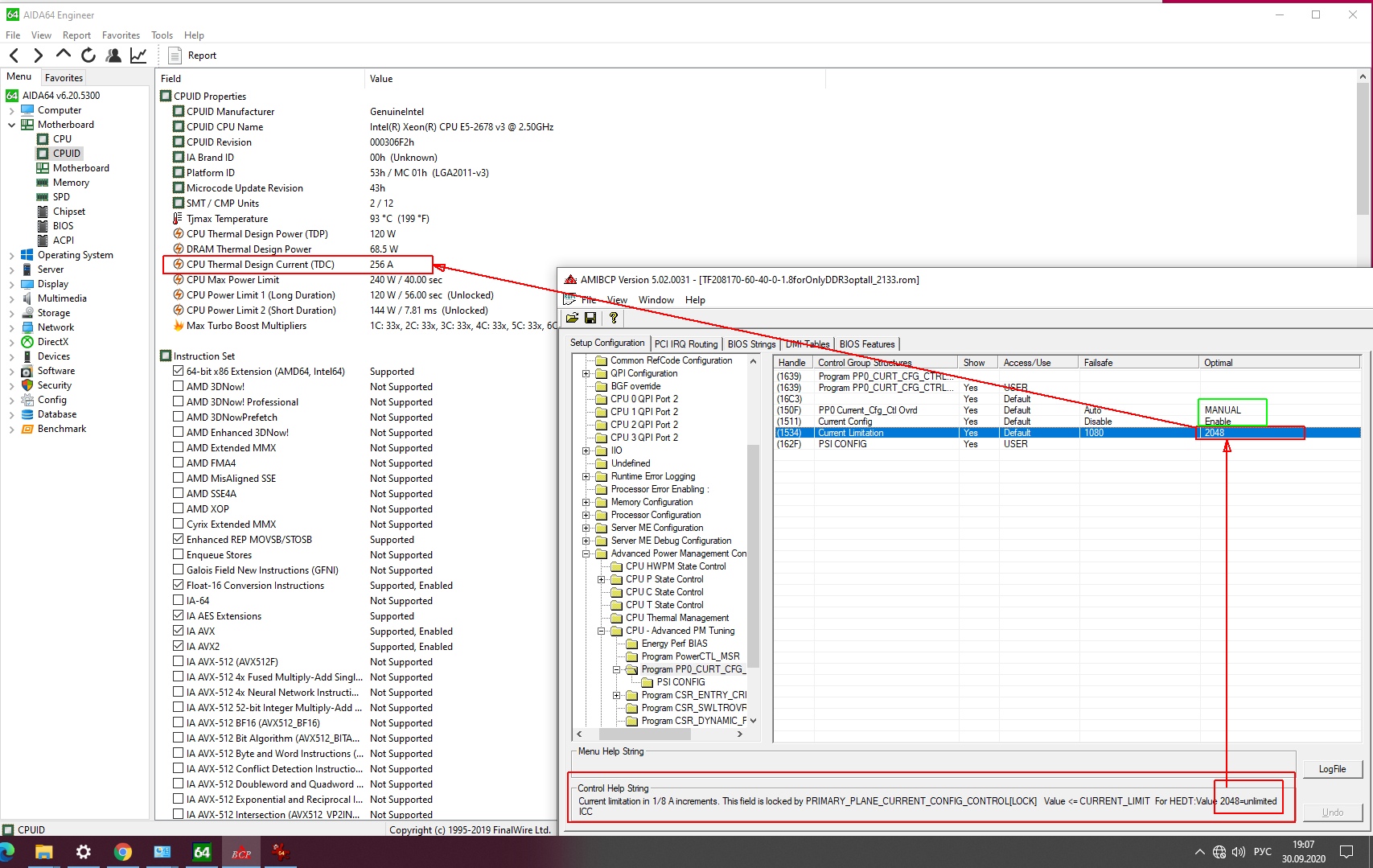Screen dimensions: 1373x868
Task: Switch to BIOS Features tab
Action: (867, 344)
